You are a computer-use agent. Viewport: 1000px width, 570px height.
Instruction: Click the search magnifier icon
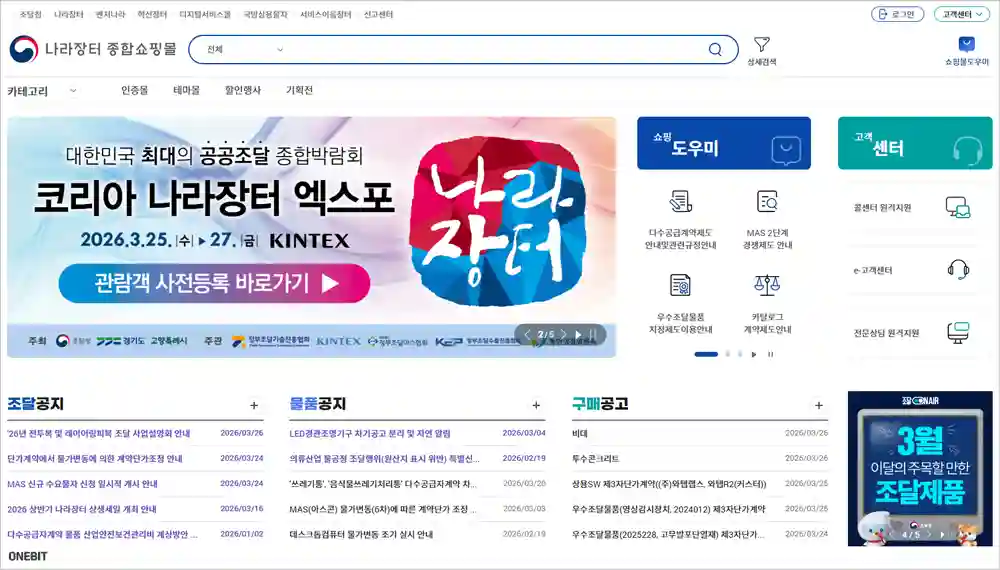tap(715, 50)
